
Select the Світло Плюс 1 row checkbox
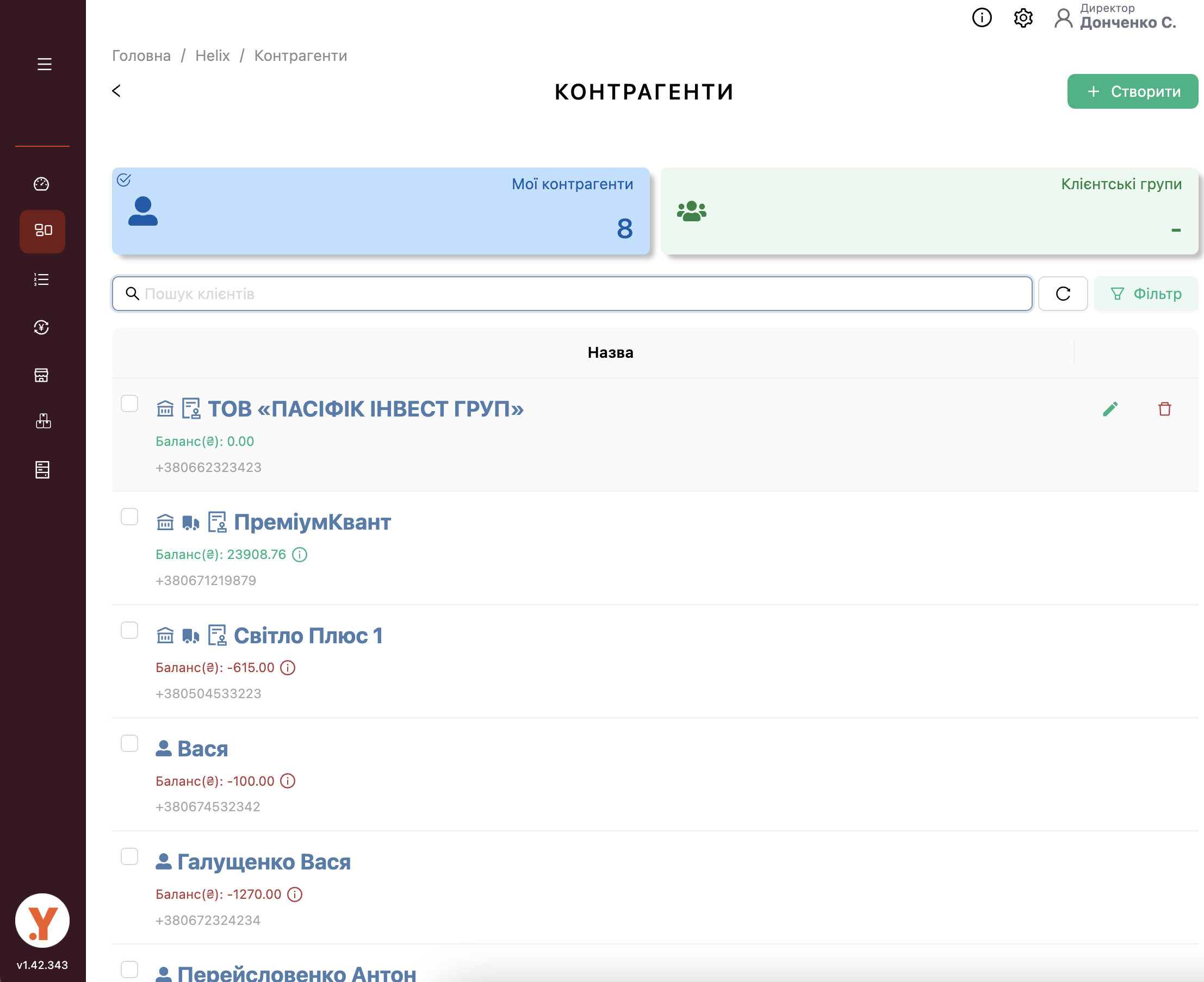click(x=129, y=630)
